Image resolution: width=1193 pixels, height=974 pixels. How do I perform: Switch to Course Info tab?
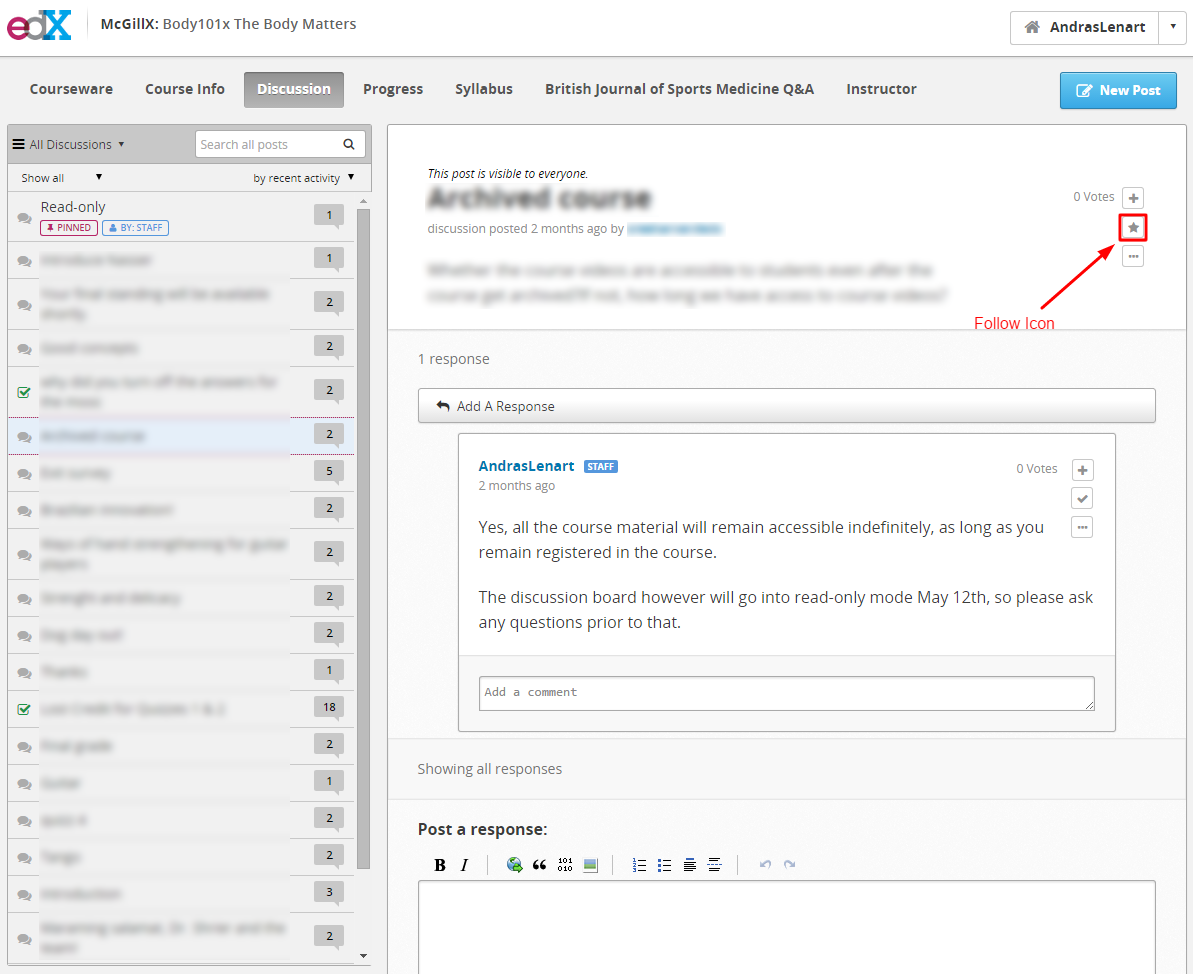[185, 89]
